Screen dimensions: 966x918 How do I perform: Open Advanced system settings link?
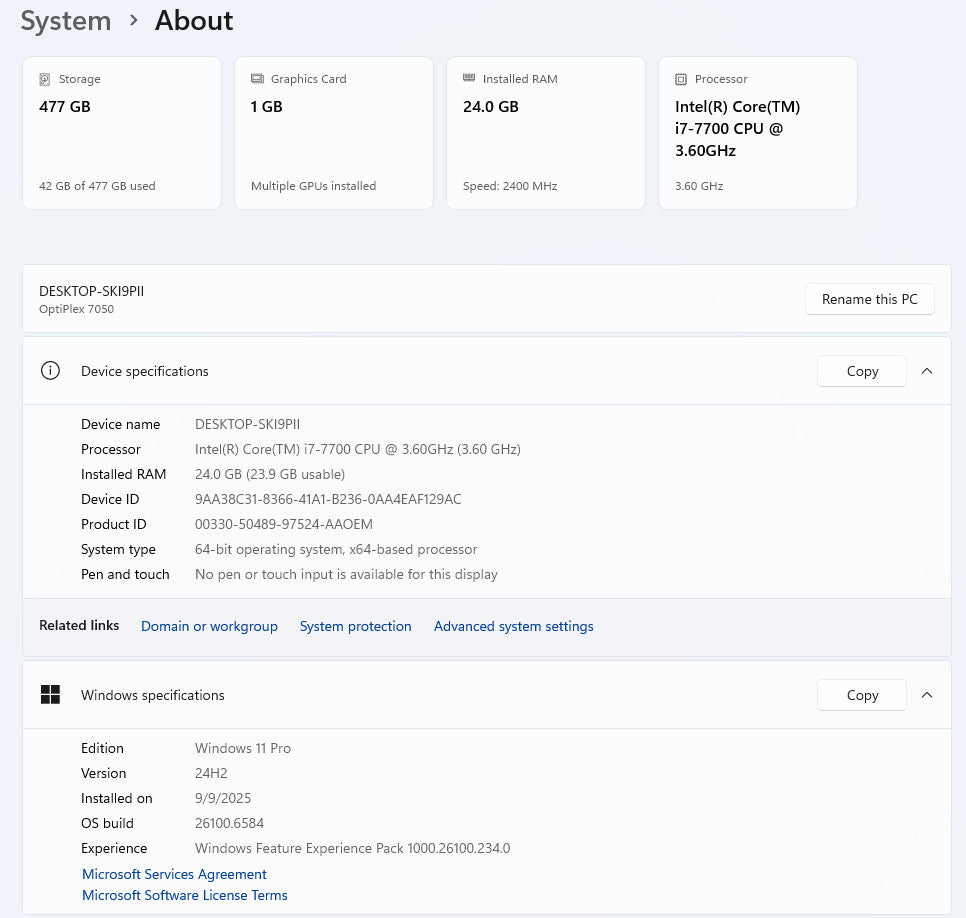tap(513, 626)
